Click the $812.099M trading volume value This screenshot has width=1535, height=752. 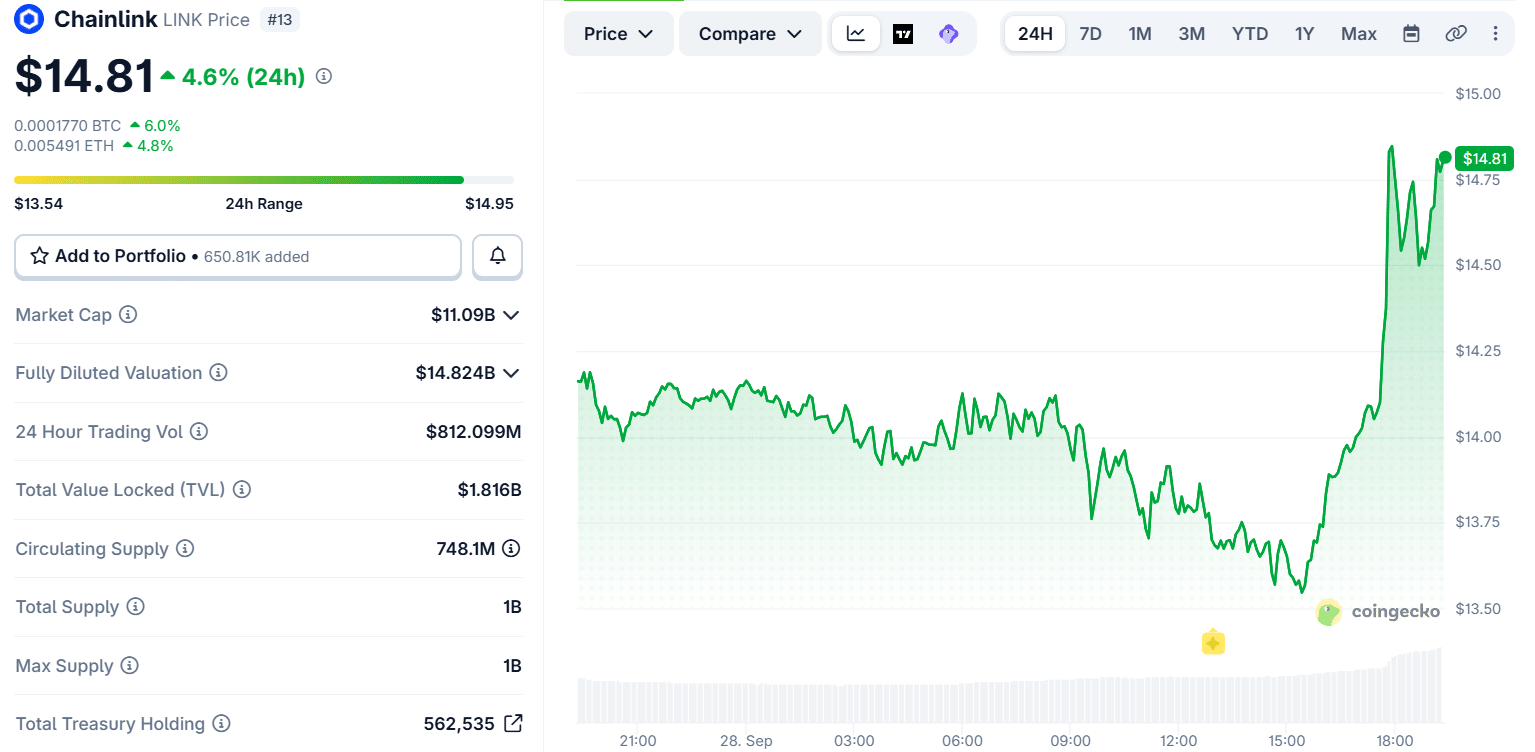[474, 432]
